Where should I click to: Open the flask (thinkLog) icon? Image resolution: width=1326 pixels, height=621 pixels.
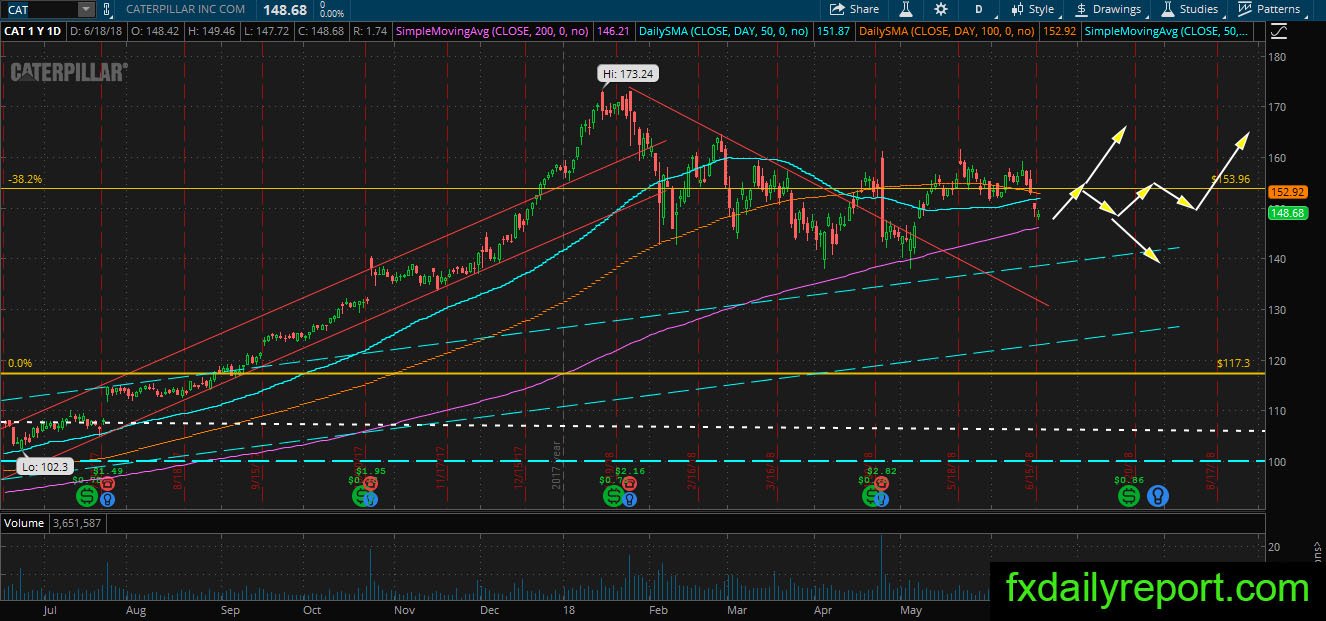tap(907, 9)
